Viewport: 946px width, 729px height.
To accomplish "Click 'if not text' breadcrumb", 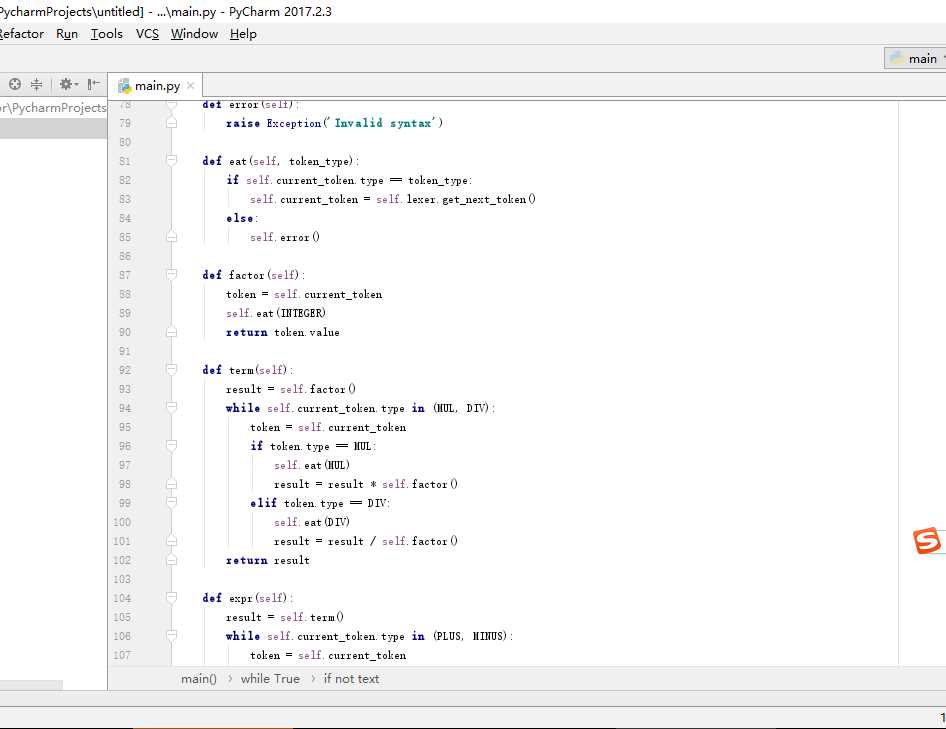I will click(x=351, y=679).
